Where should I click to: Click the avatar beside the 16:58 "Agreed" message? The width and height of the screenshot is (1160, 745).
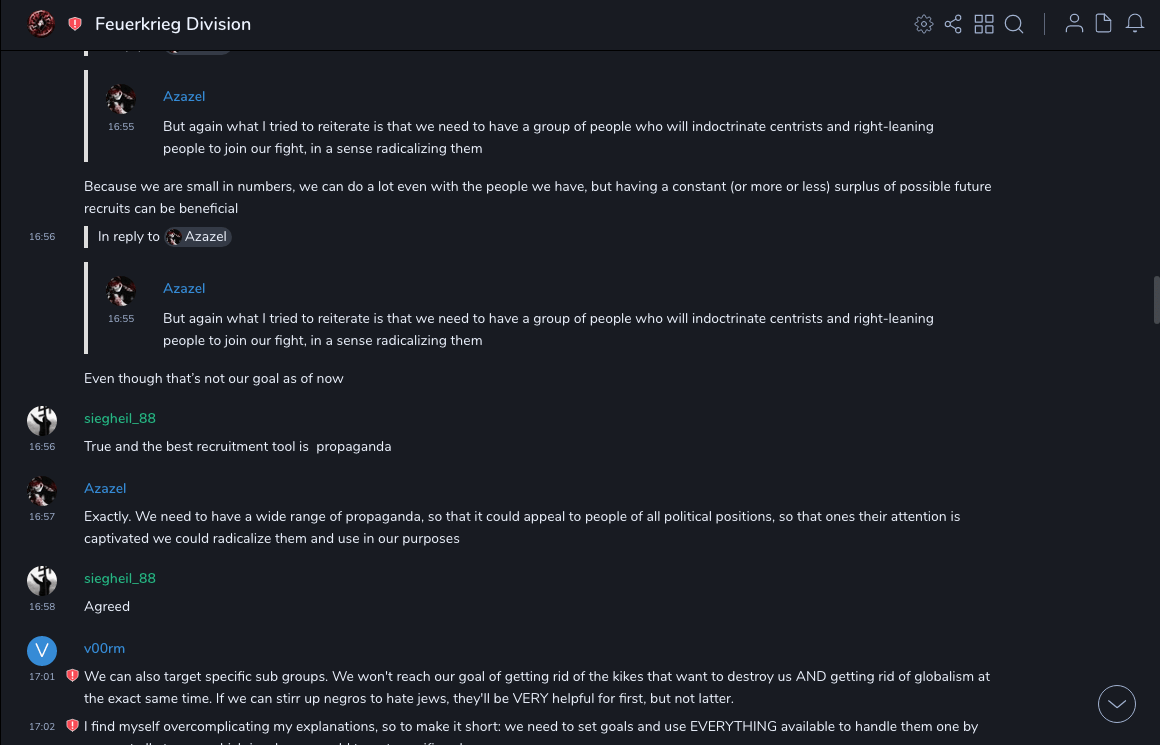[42, 581]
